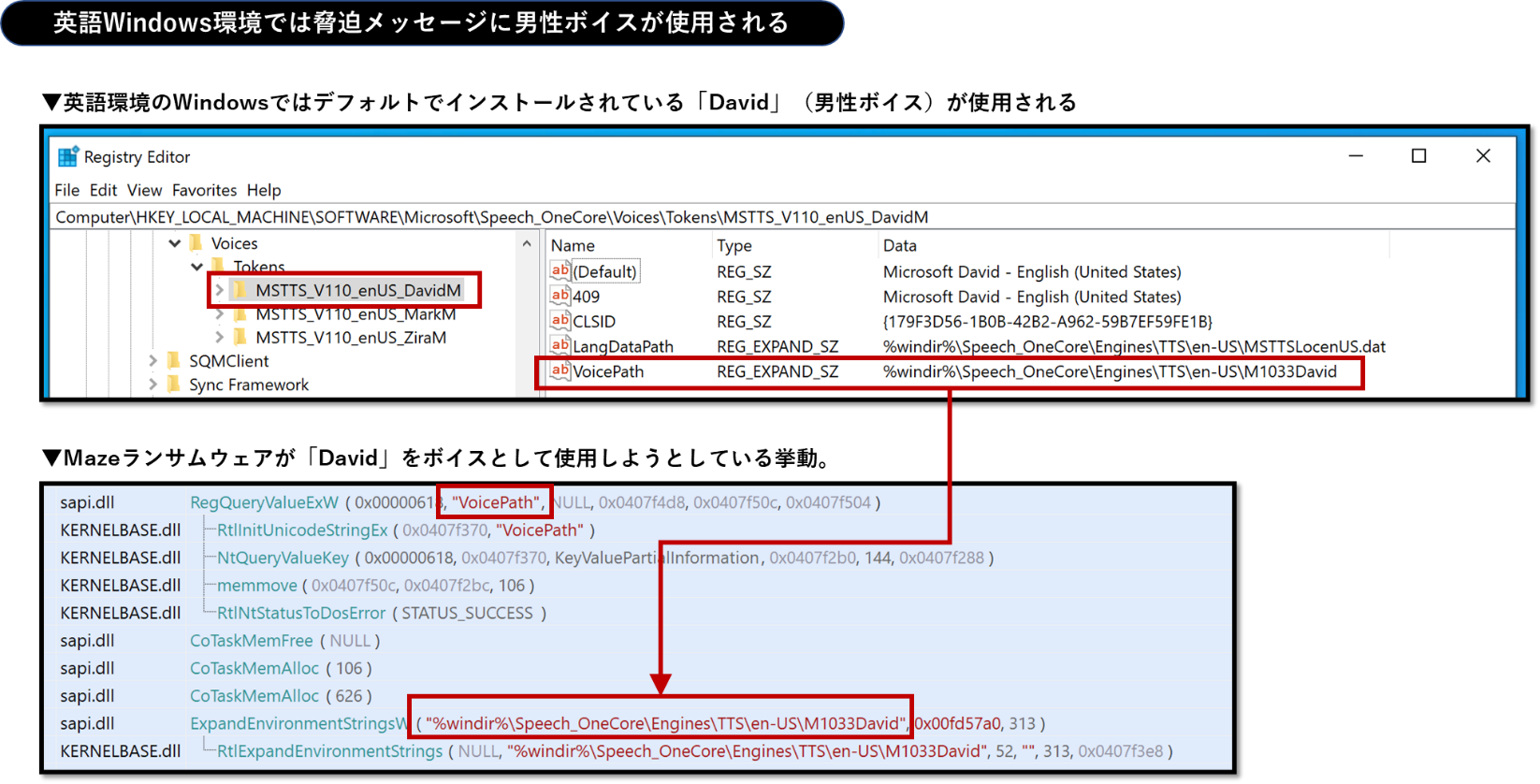Collapse the Voices tree node

175,243
